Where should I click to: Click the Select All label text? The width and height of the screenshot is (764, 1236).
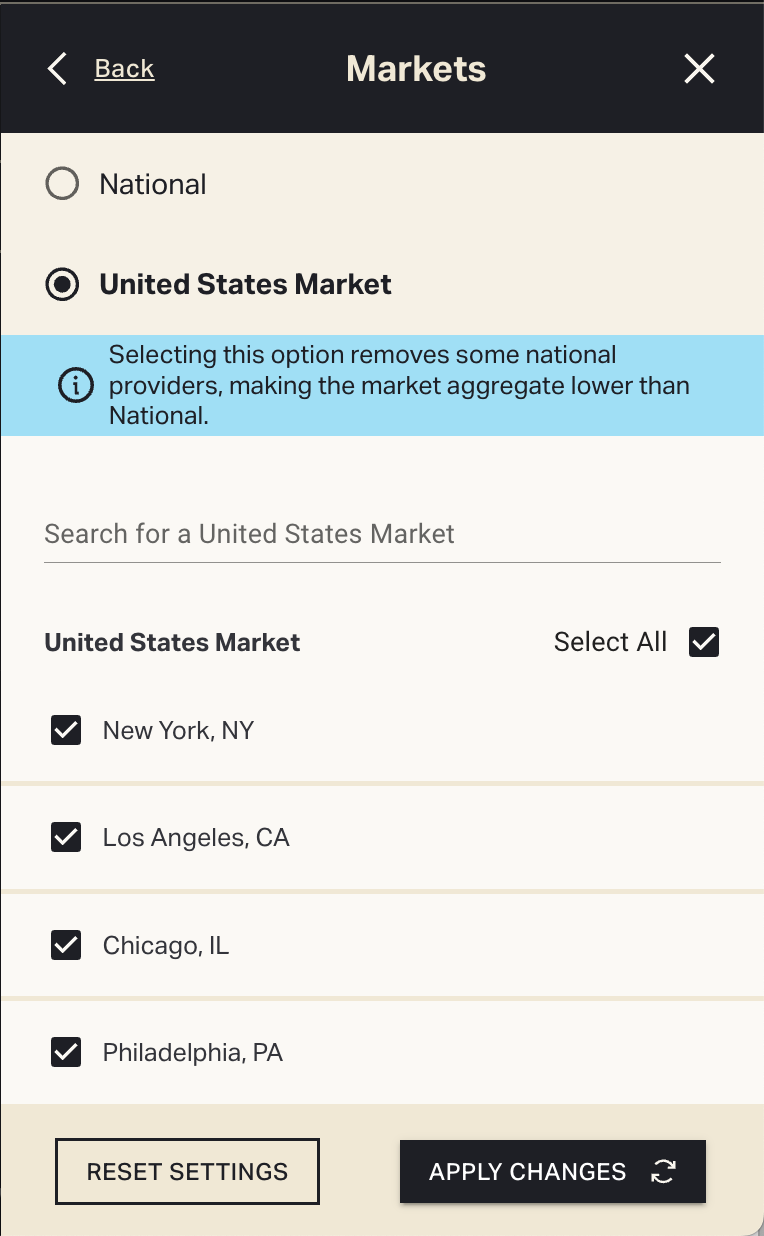610,642
